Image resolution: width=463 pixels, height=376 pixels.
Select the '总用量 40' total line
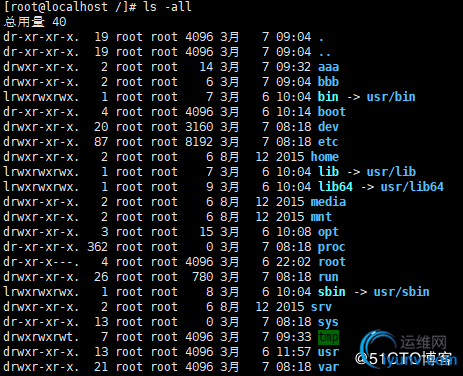pos(35,22)
